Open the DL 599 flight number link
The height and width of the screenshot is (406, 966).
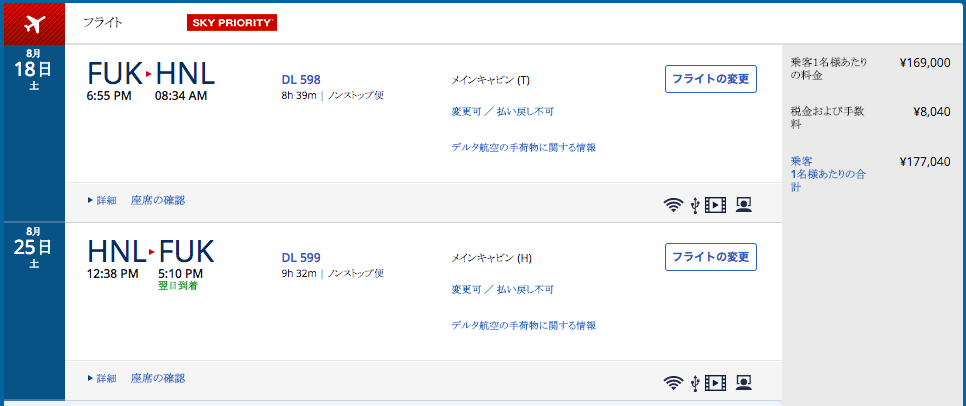click(301, 258)
